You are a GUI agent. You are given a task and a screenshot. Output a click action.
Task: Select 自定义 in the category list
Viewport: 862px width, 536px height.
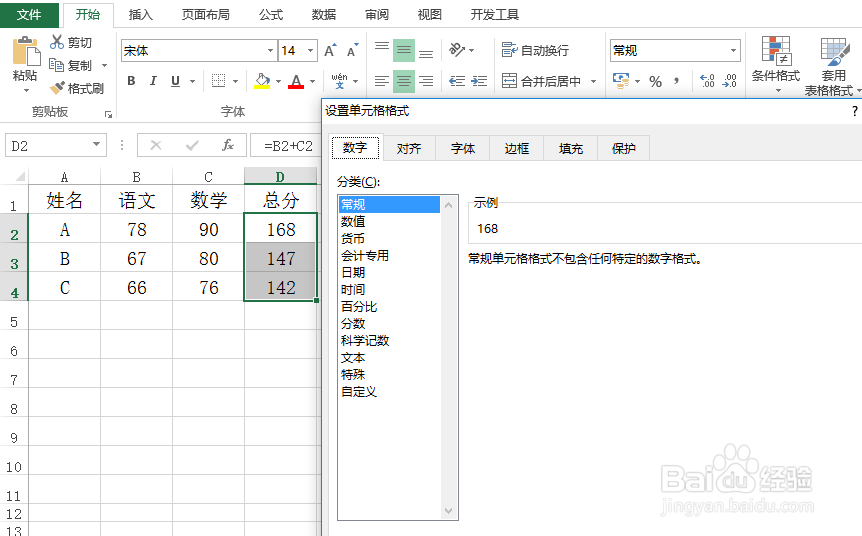(x=359, y=391)
